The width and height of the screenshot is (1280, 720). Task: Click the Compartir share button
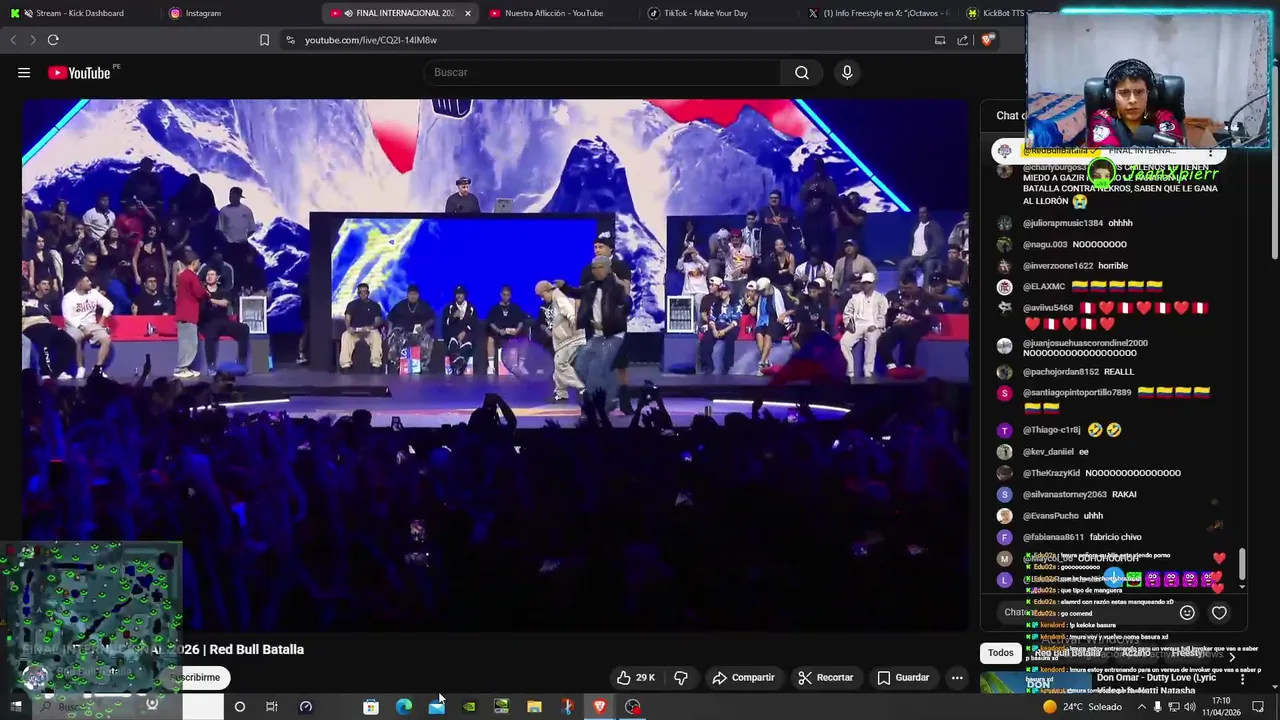(743, 677)
